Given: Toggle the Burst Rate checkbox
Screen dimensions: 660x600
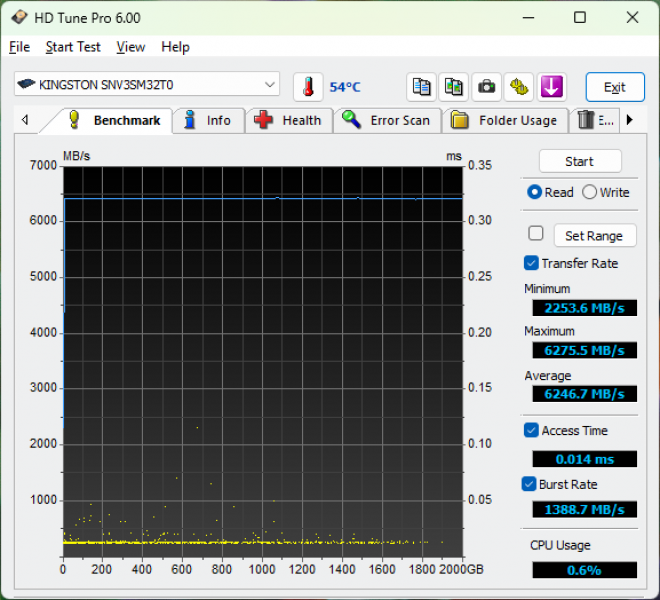Looking at the screenshot, I should coord(531,484).
